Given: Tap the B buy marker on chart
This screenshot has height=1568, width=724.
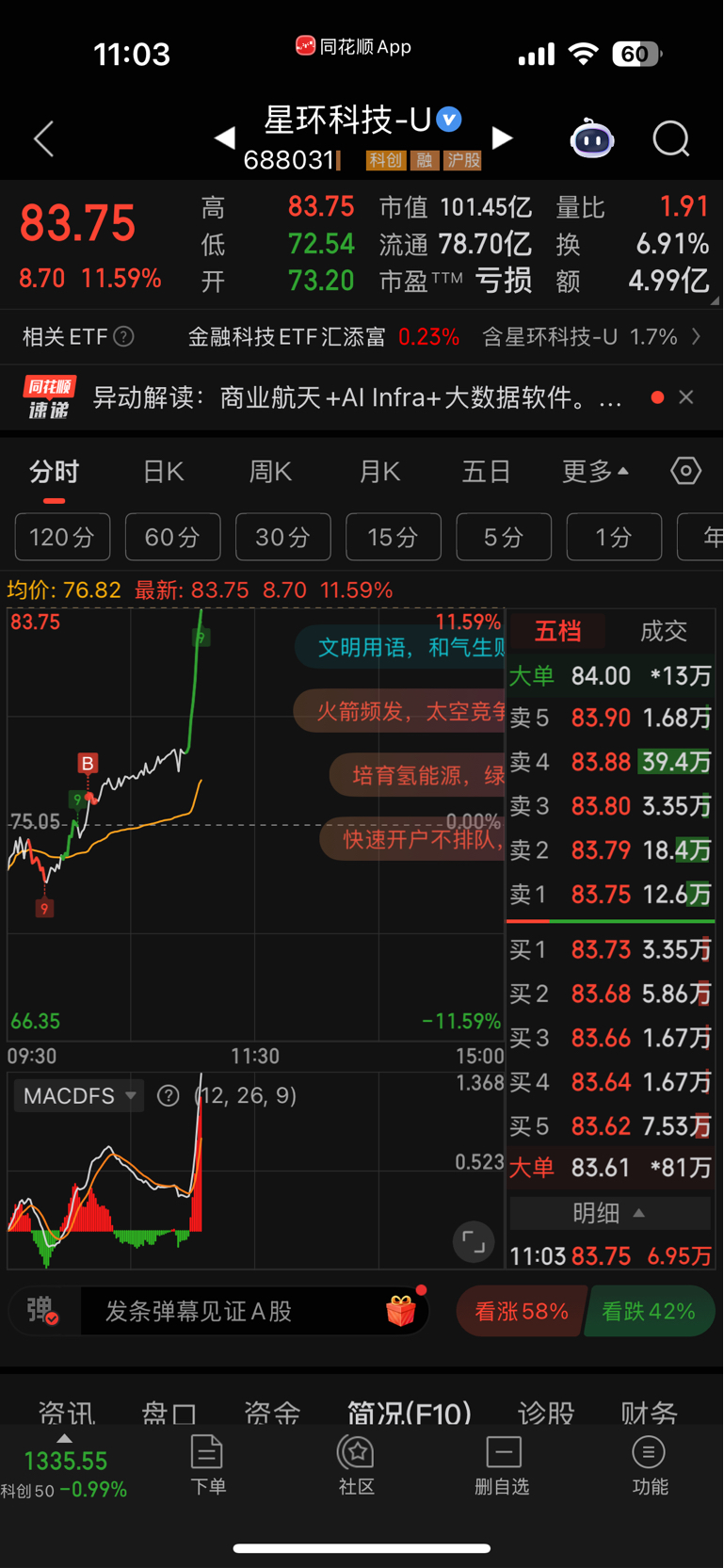Looking at the screenshot, I should [x=88, y=763].
